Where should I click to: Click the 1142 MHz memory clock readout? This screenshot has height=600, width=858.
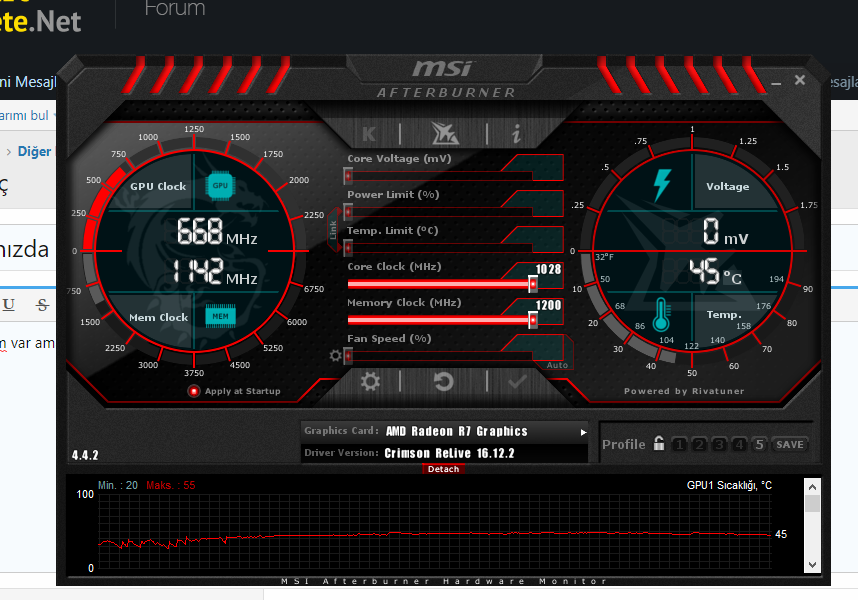[214, 271]
